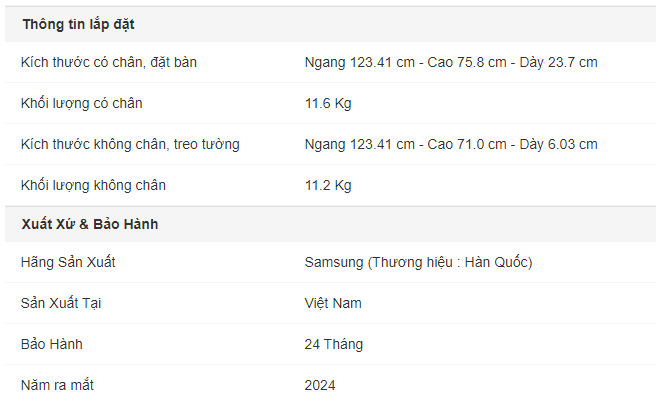Select the 'Việt Nam' origin value

[x=333, y=303]
